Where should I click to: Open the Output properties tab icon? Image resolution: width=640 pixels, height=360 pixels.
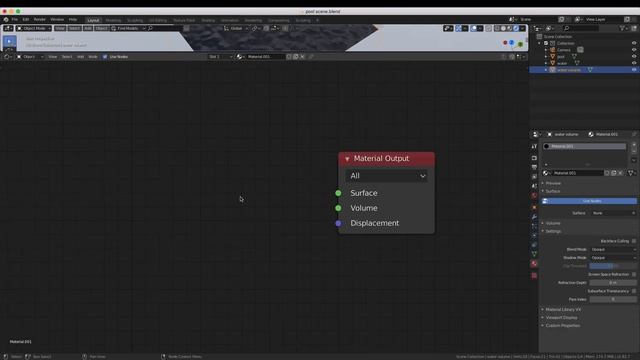coord(534,167)
